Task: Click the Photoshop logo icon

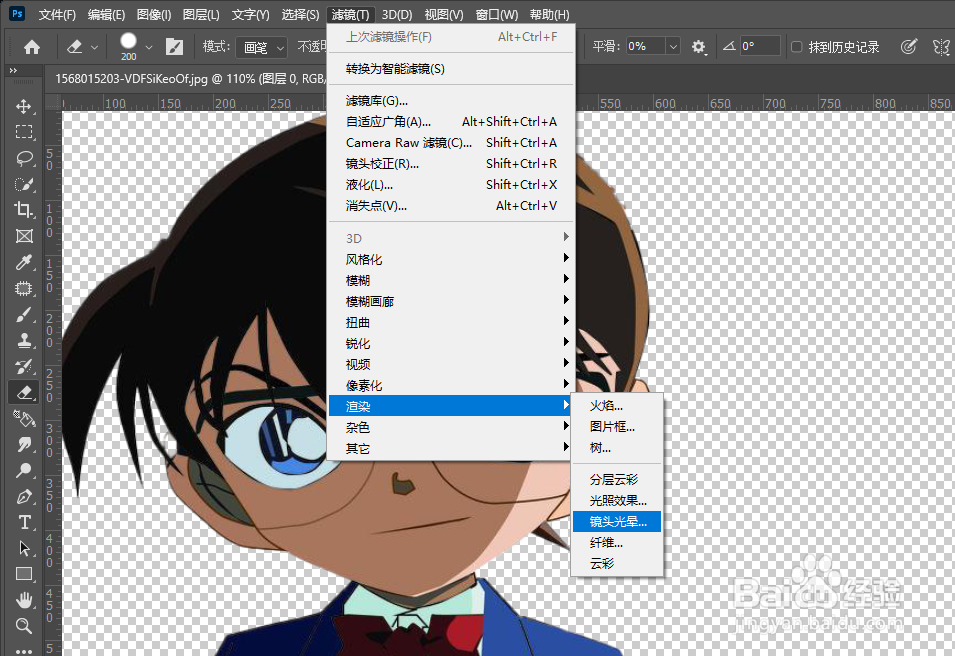Action: [x=17, y=13]
